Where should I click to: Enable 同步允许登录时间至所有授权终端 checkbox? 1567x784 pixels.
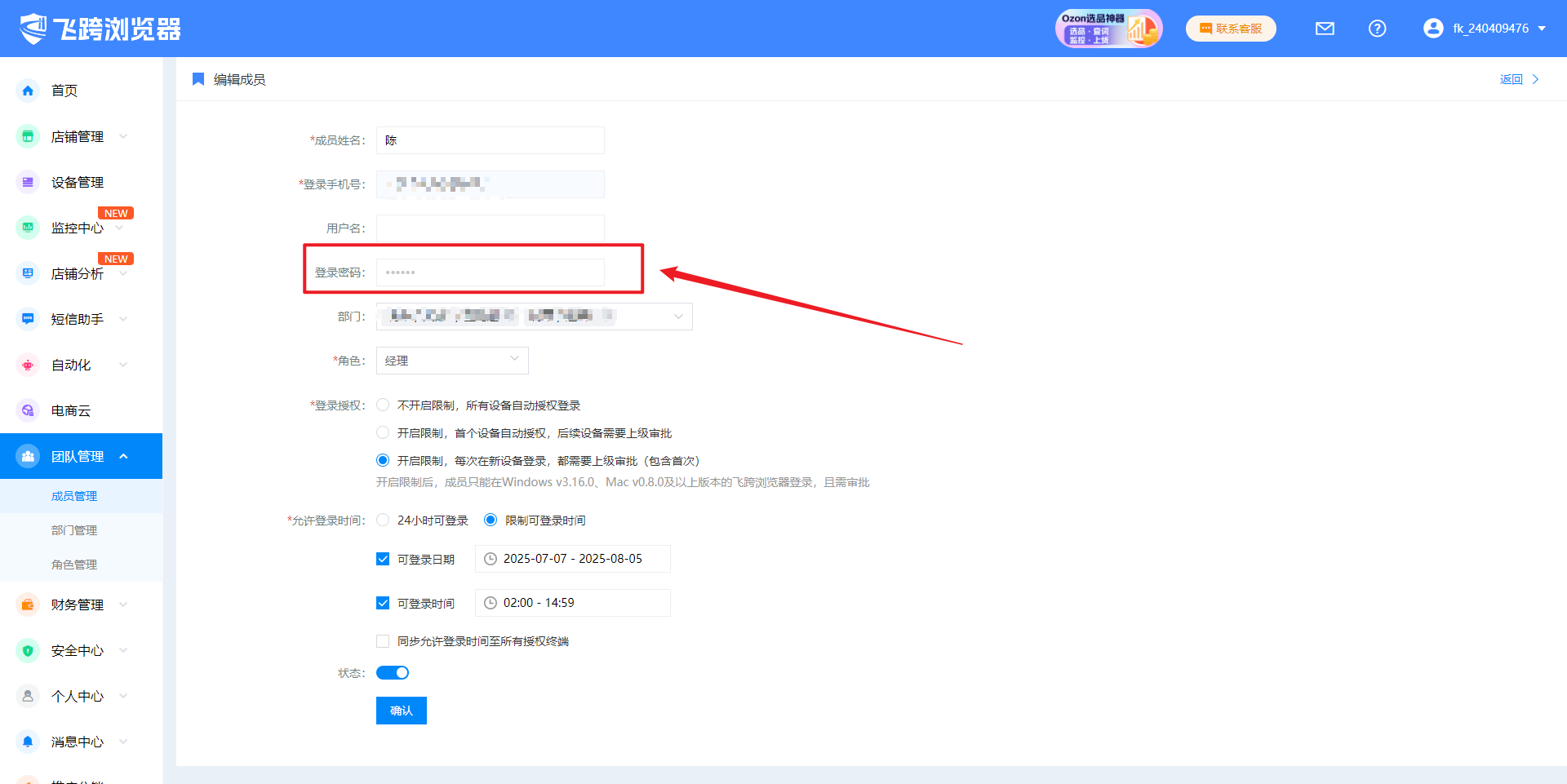pyautogui.click(x=383, y=641)
